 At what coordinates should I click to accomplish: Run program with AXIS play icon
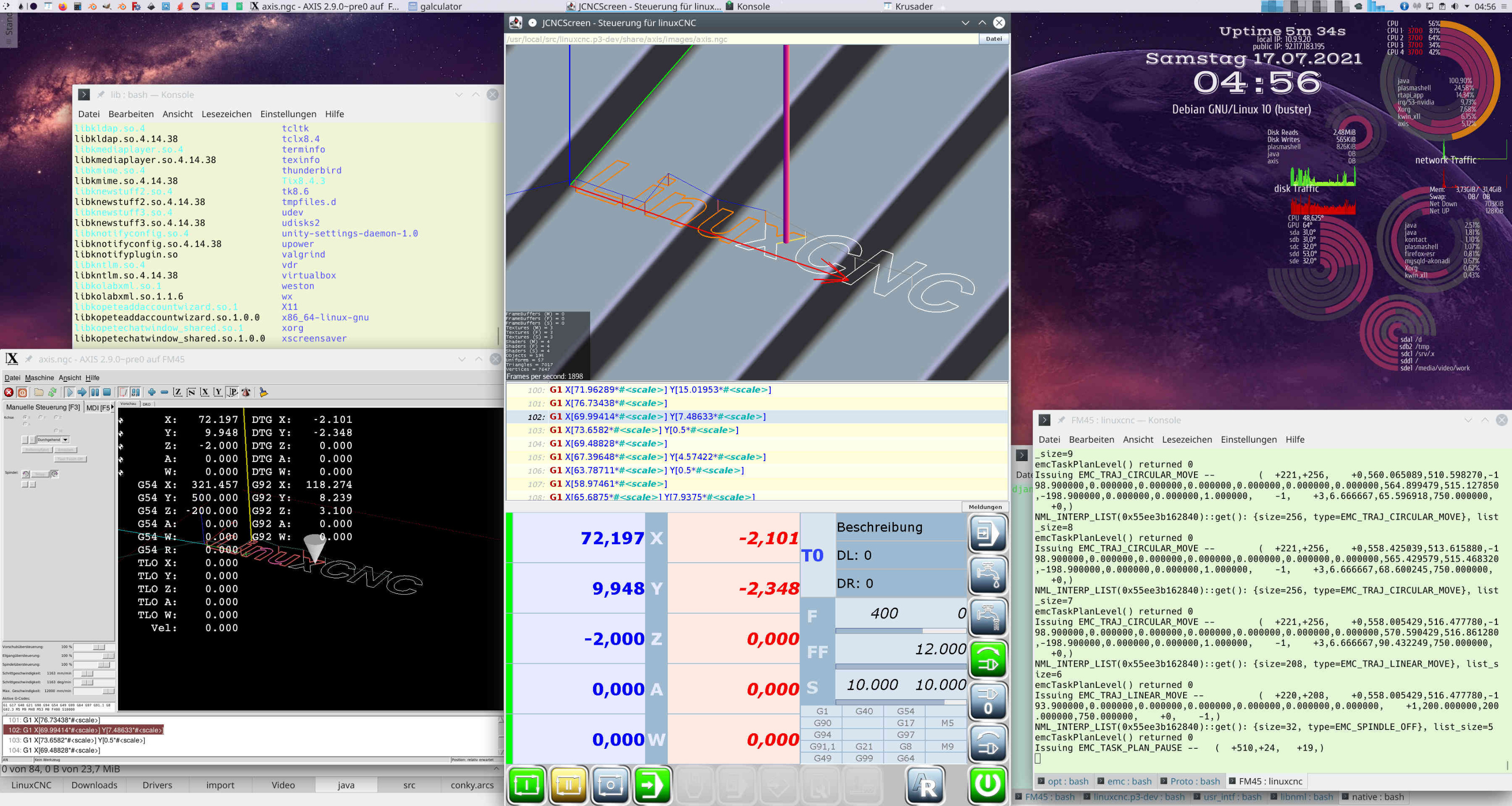(69, 392)
